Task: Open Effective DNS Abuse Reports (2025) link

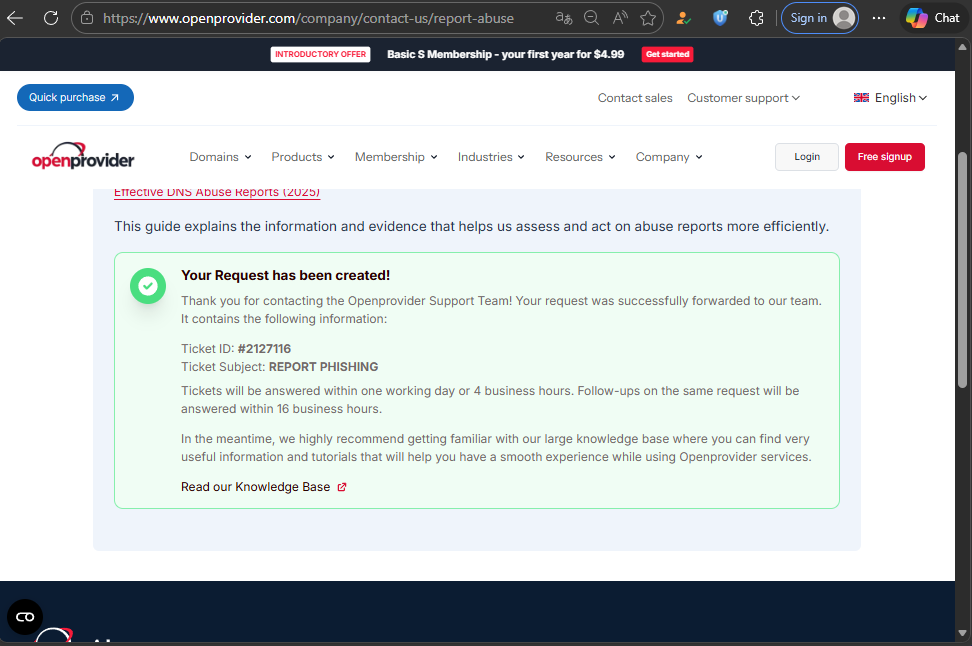Action: tap(217, 192)
